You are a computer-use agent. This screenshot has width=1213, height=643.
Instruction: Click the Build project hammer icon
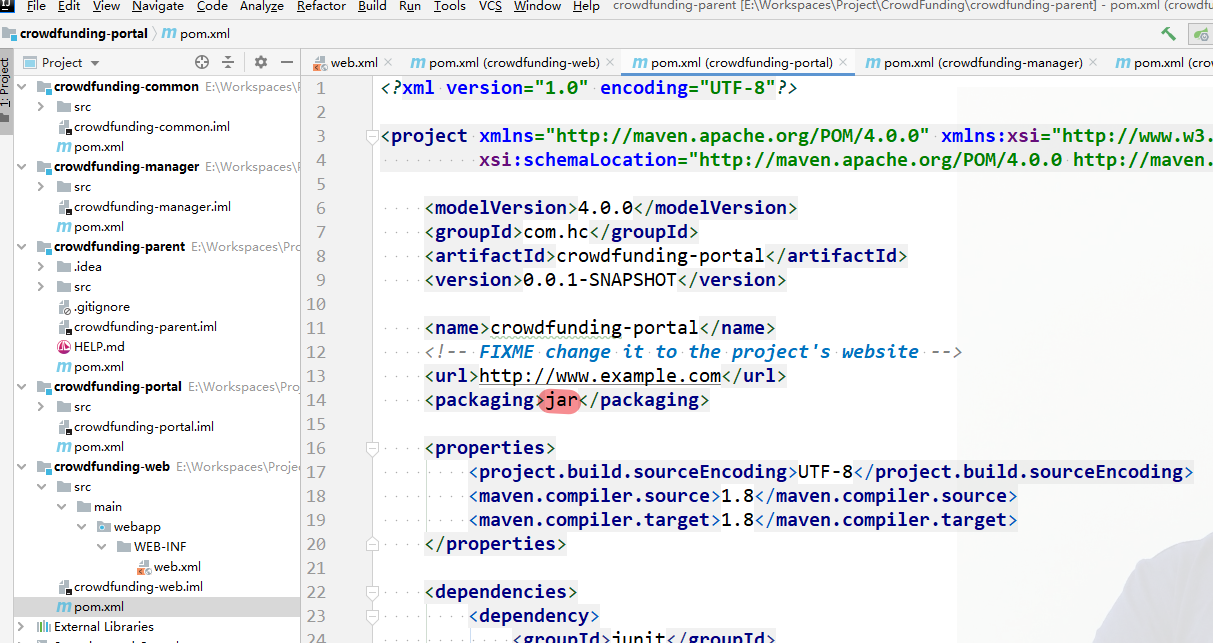pos(1168,34)
